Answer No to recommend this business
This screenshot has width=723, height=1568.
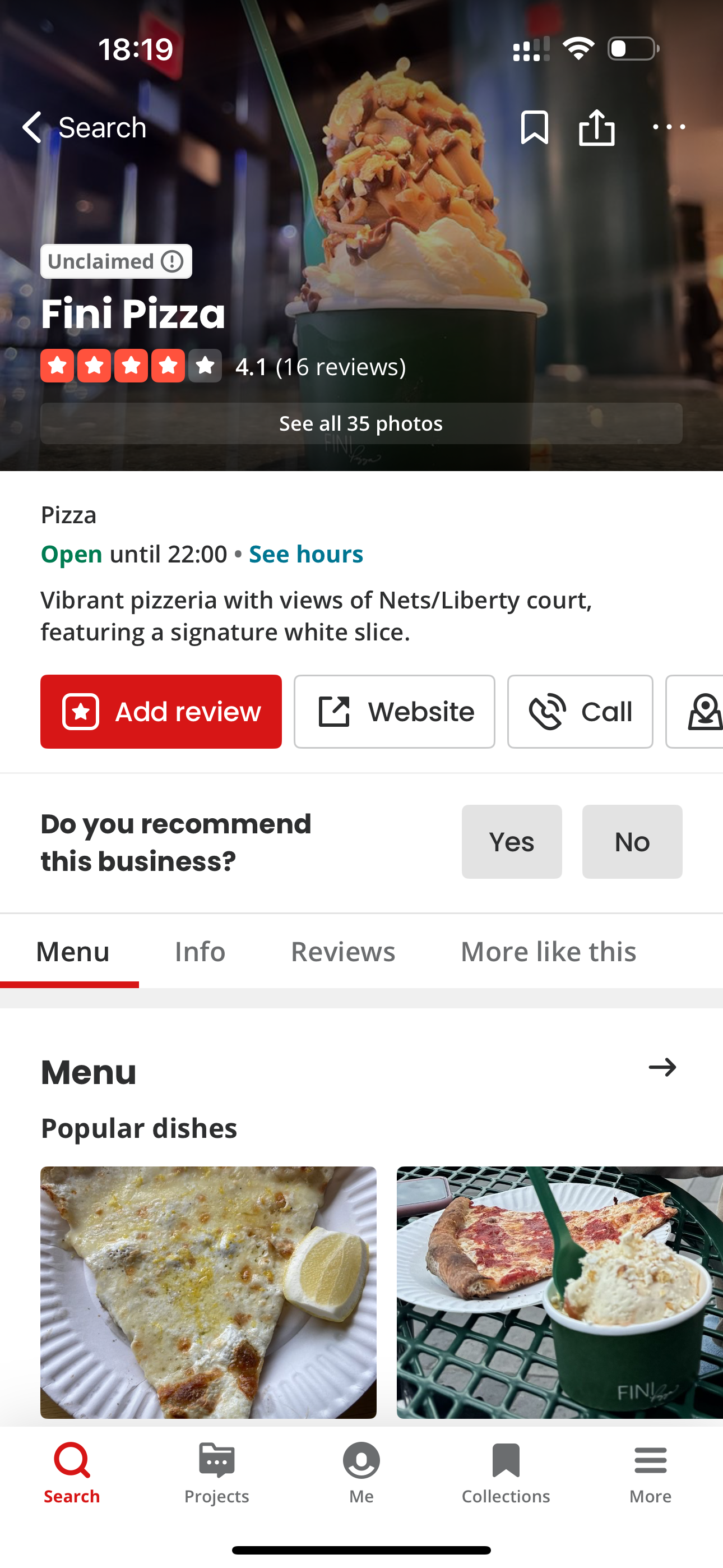click(632, 842)
